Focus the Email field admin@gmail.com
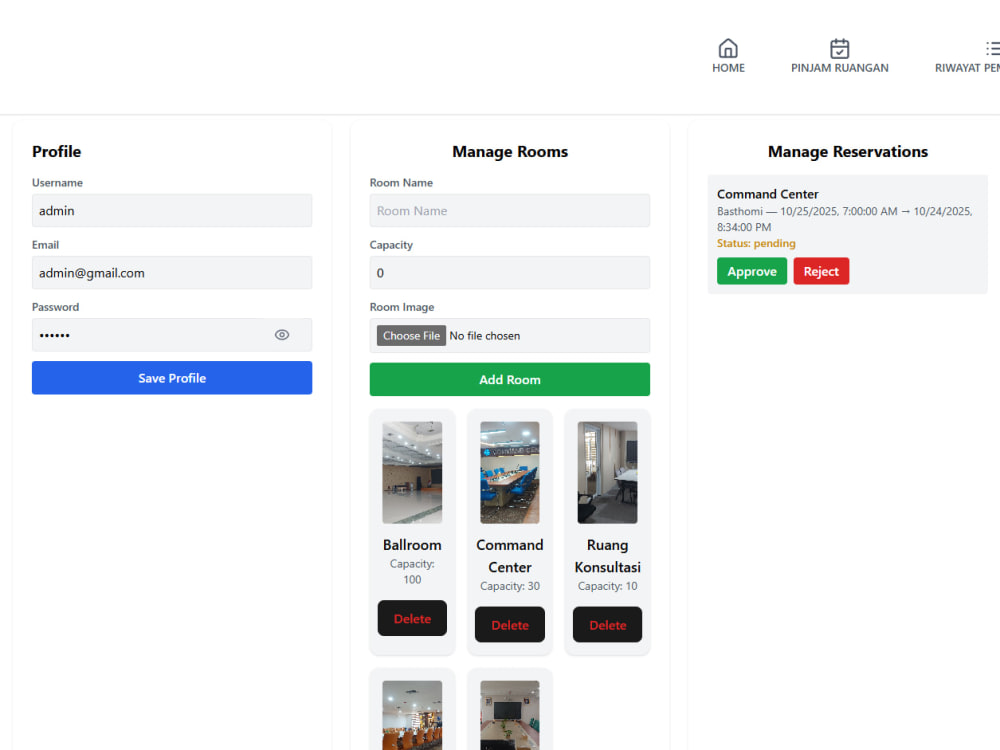1000x750 pixels. pyautogui.click(x=172, y=273)
